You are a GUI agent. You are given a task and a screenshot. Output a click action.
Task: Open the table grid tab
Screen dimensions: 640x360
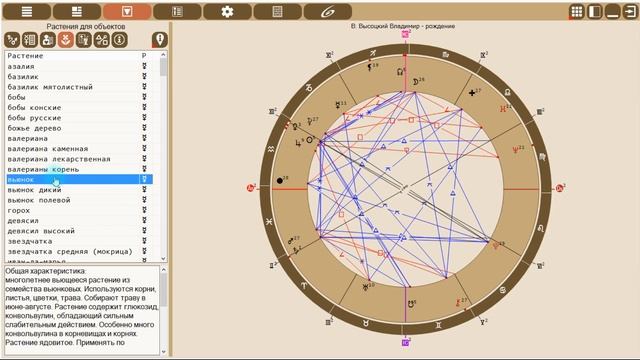pos(278,11)
